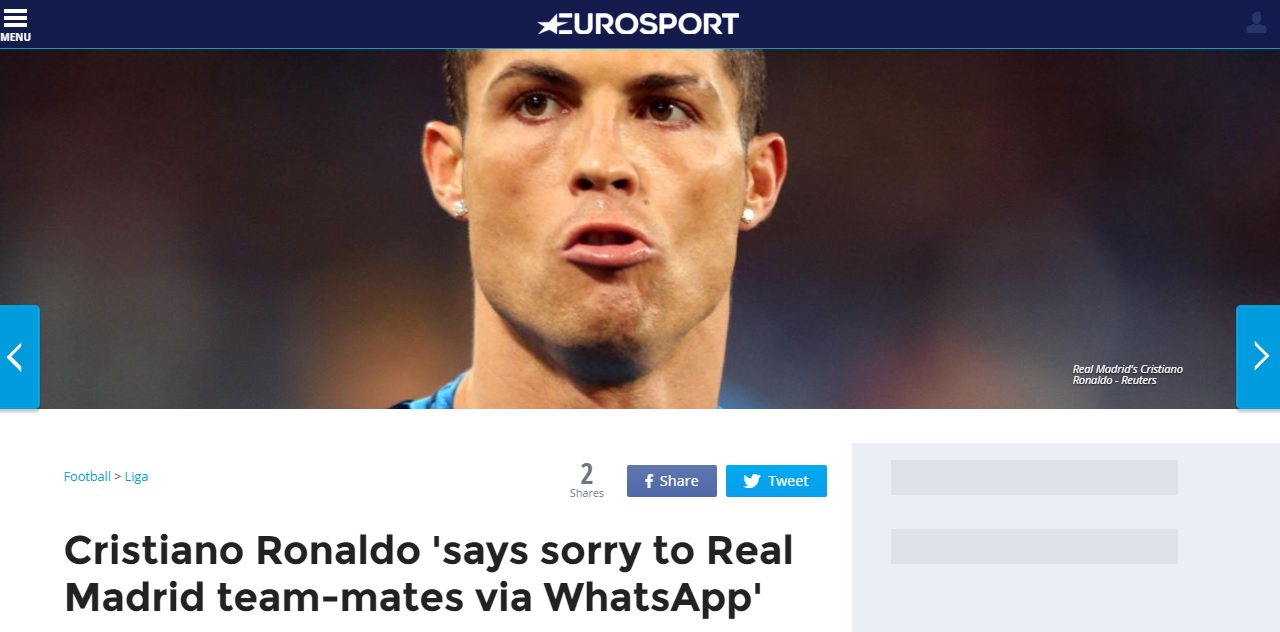Go to the Eurosport home logo
1280x632 pixels.
[x=638, y=23]
